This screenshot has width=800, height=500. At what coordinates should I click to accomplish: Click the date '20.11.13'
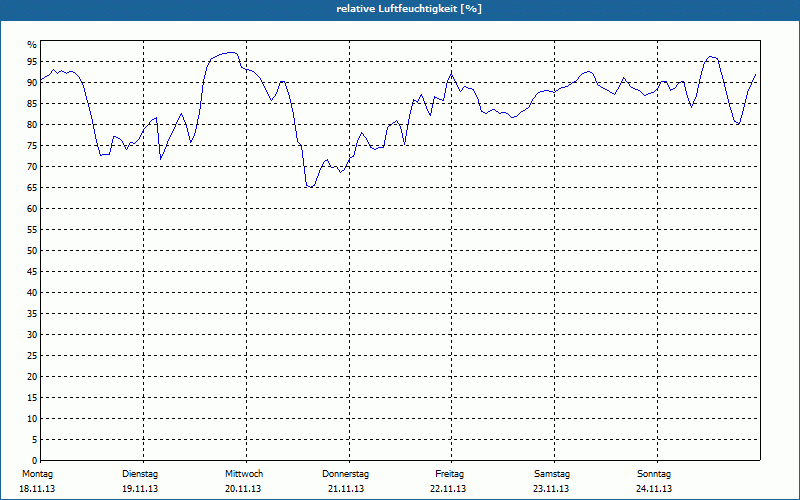click(x=243, y=489)
